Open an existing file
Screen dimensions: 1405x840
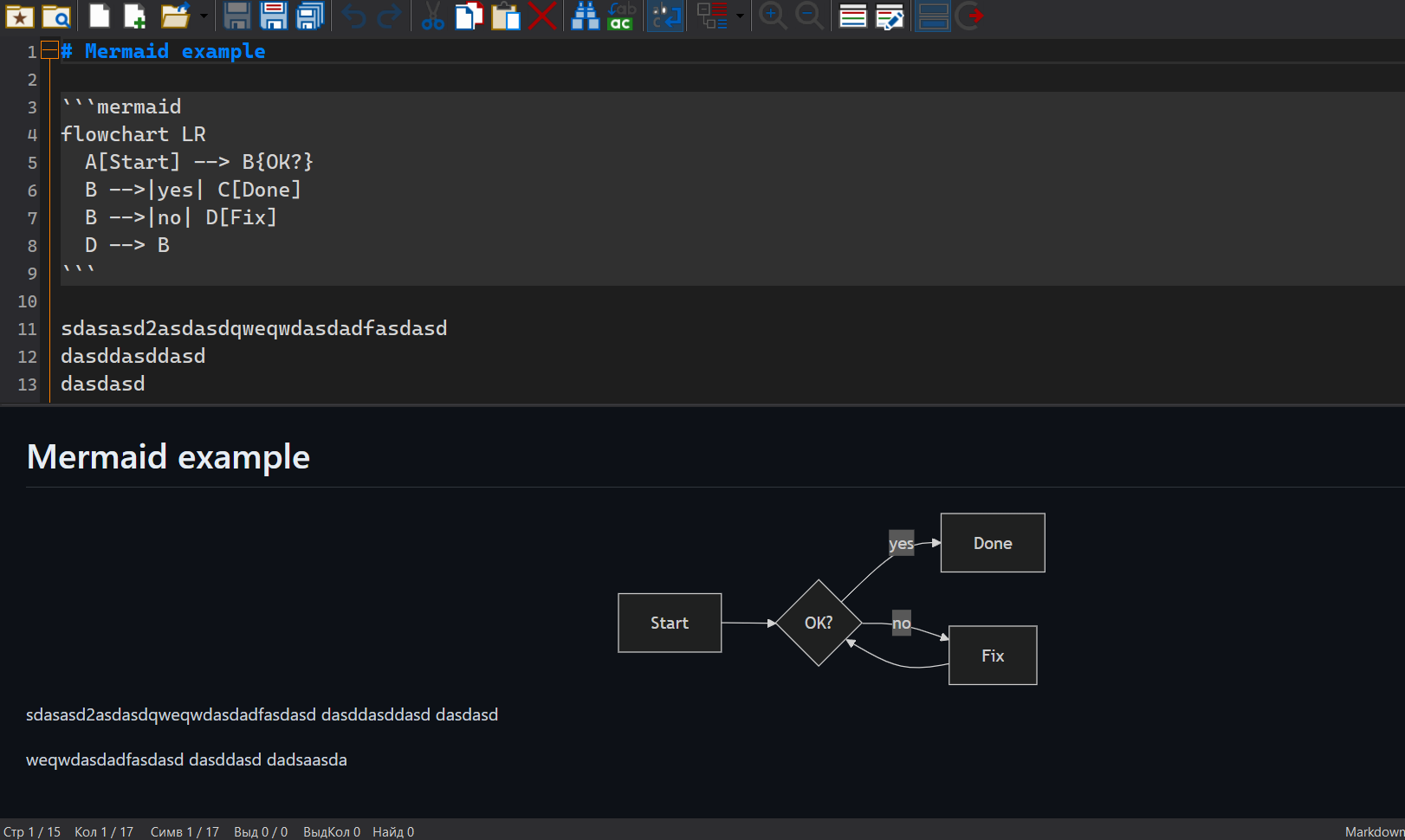click(175, 16)
